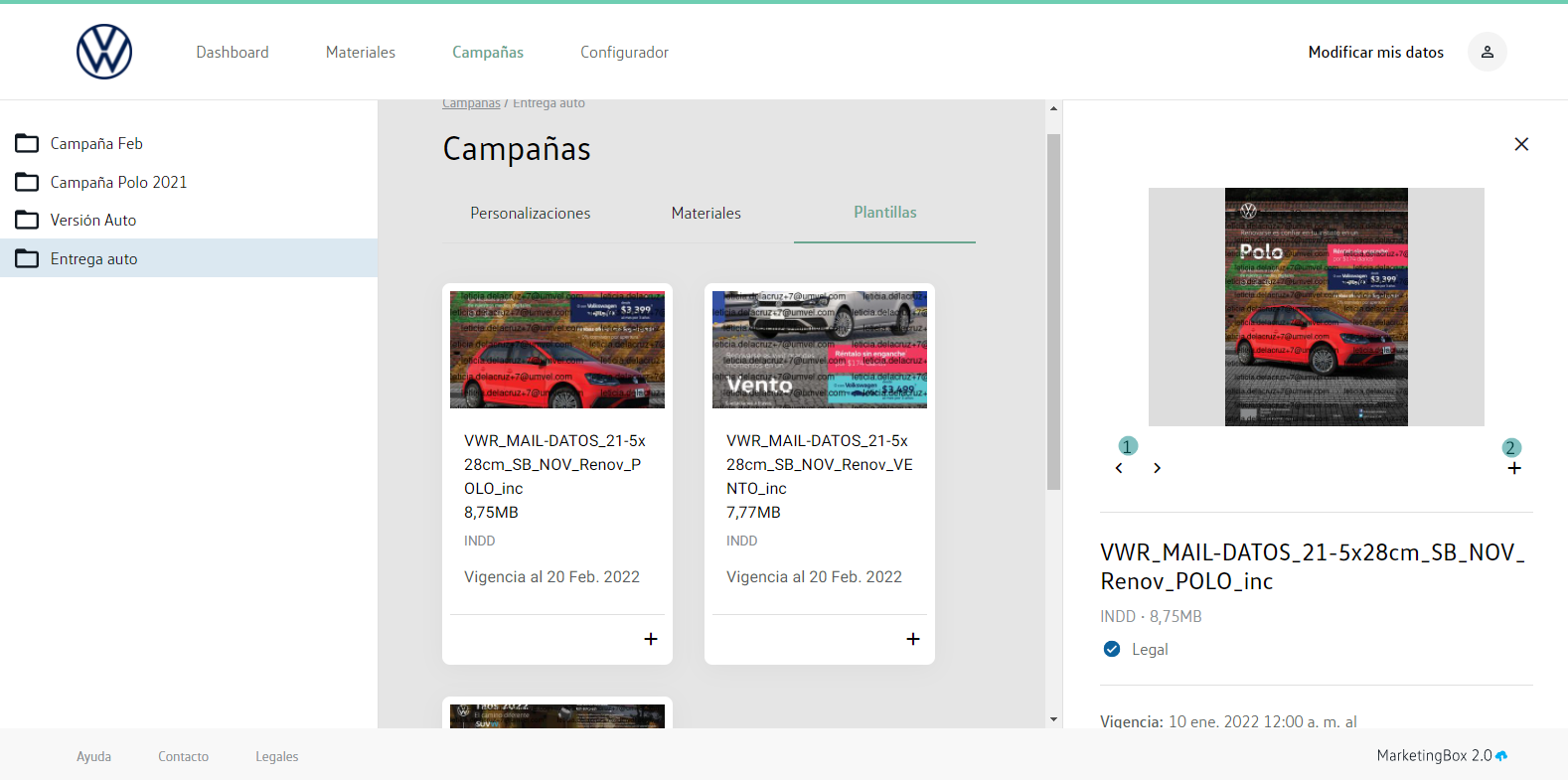Screen dimensions: 1568x780
Task: Select the Versión Auto folder
Action: coord(189,220)
